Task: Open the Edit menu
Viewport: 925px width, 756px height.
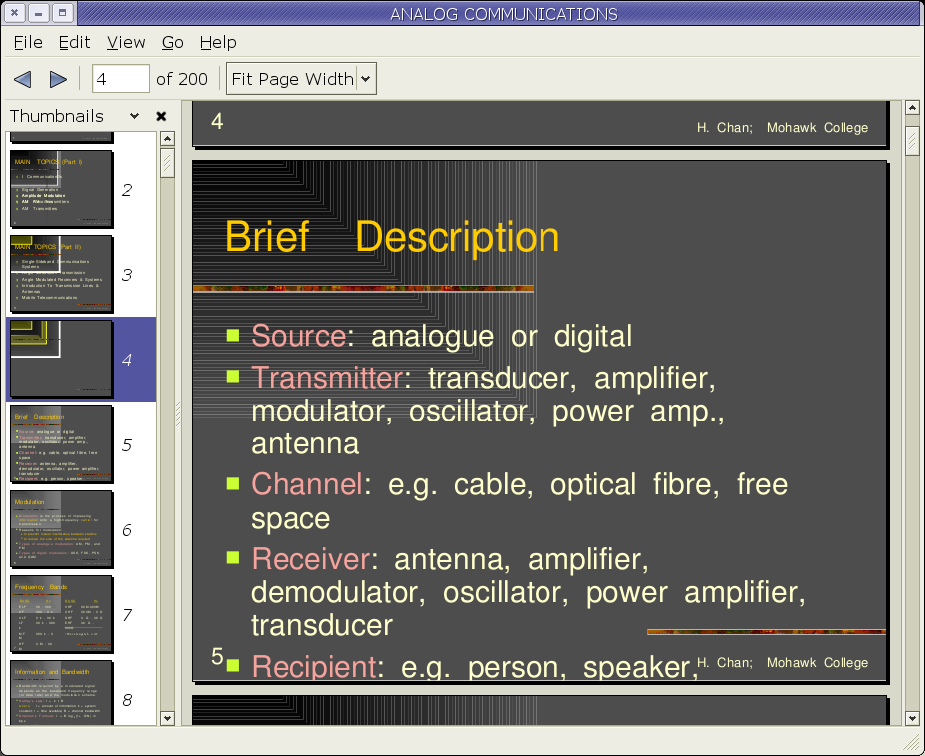Action: point(74,42)
